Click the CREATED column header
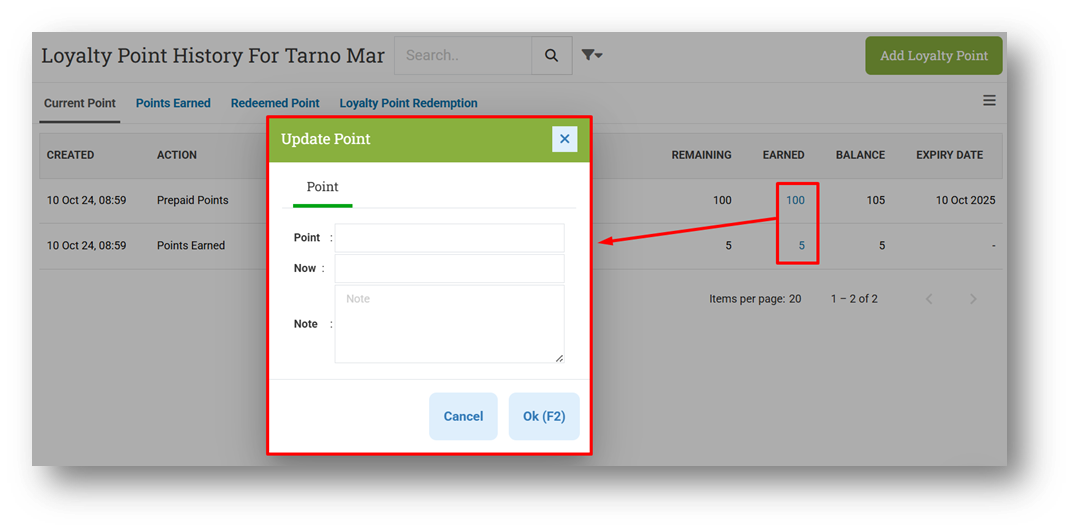 coord(70,155)
